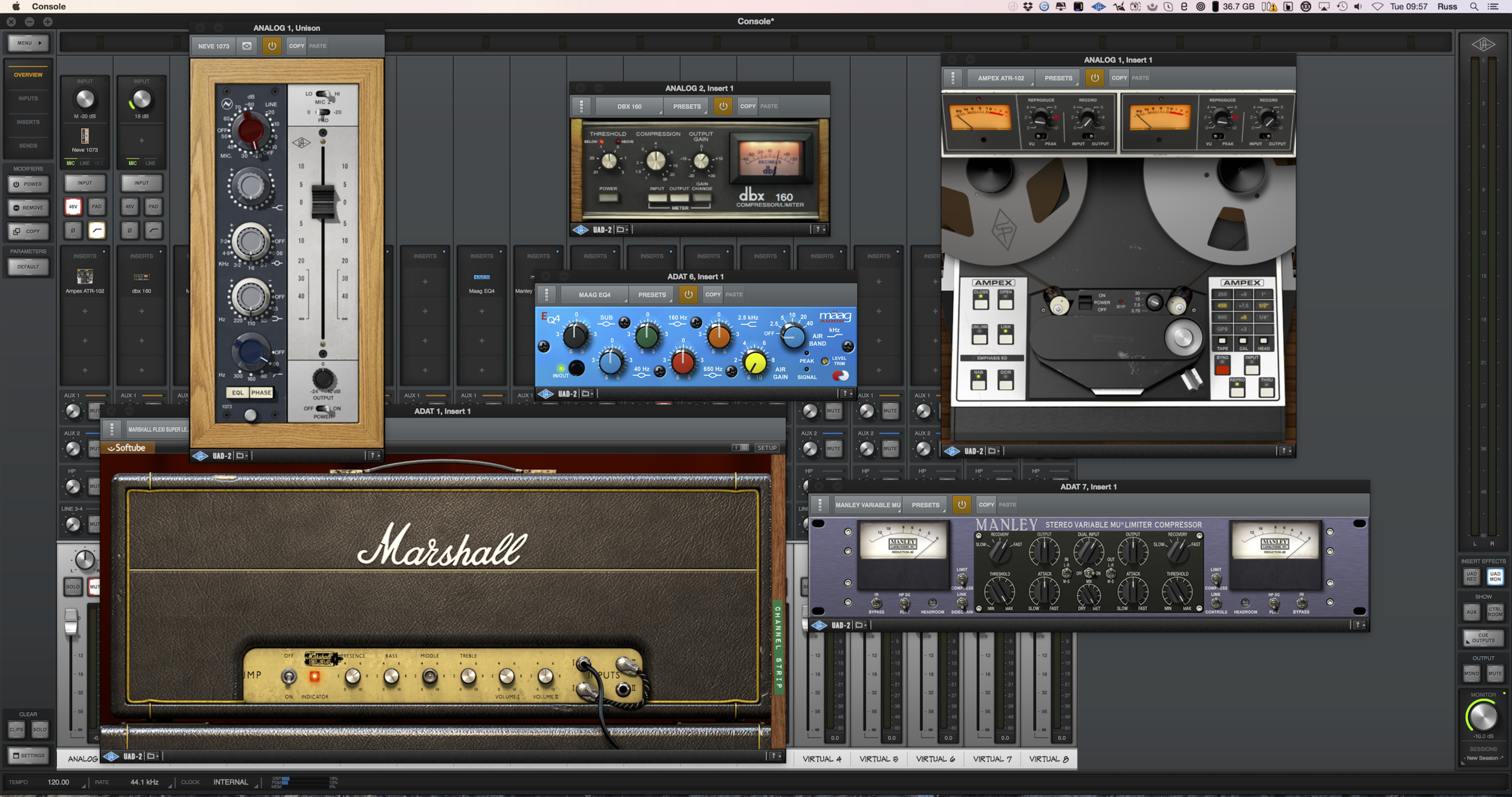1512x797 pixels.
Task: Click the UAD-2 DSP icon on the Marshall plugin window
Action: pyautogui.click(x=112, y=757)
